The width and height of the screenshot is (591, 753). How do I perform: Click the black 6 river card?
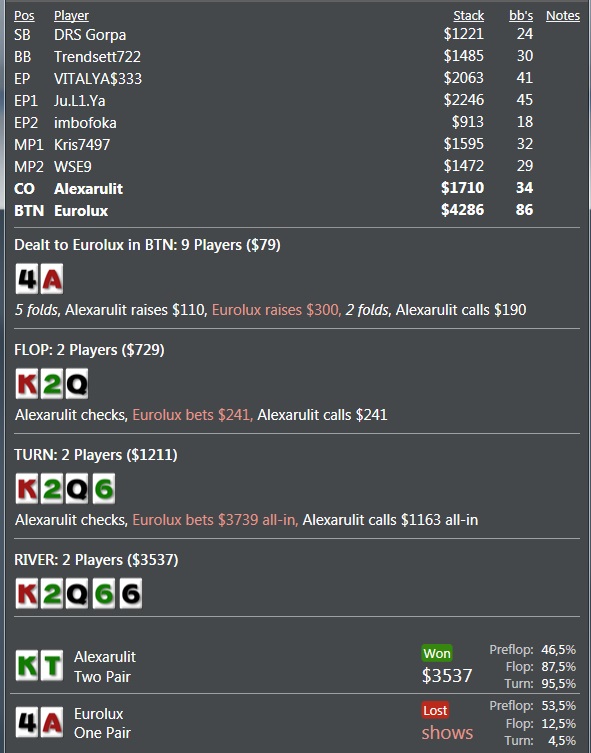131,594
